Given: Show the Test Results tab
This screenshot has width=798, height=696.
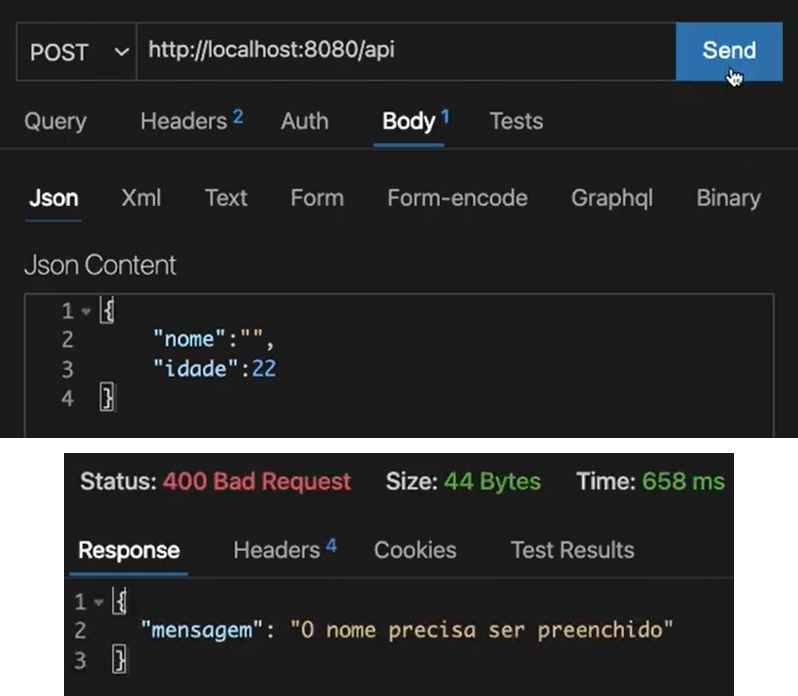Looking at the screenshot, I should tap(572, 550).
